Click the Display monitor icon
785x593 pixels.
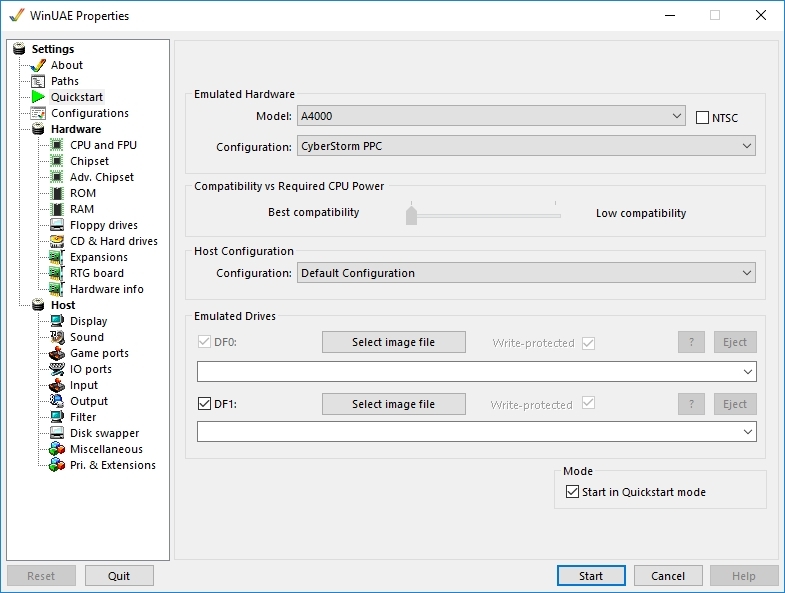tap(57, 321)
